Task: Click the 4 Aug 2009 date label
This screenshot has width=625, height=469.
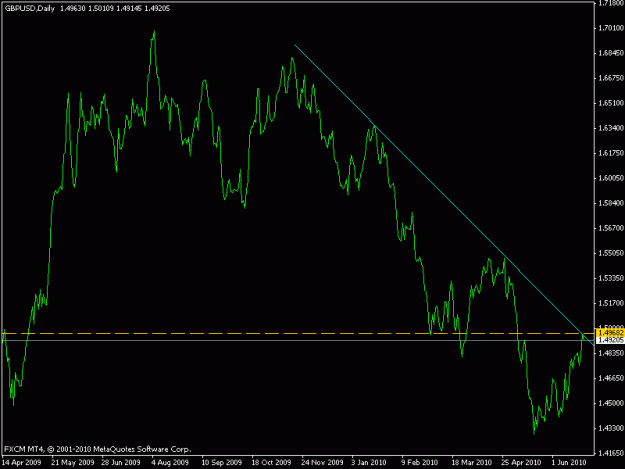Action: point(170,463)
